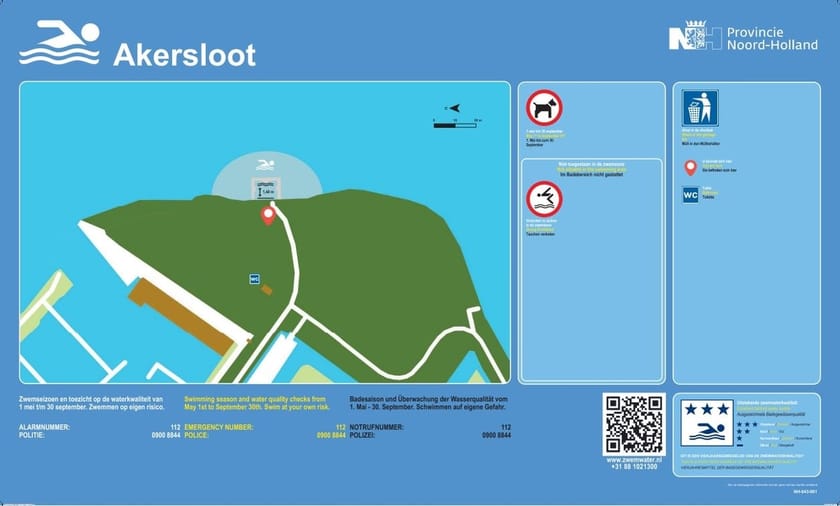The image size is (840, 506).
Task: Click the phone number +31 88 1021300
Action: click(x=634, y=467)
